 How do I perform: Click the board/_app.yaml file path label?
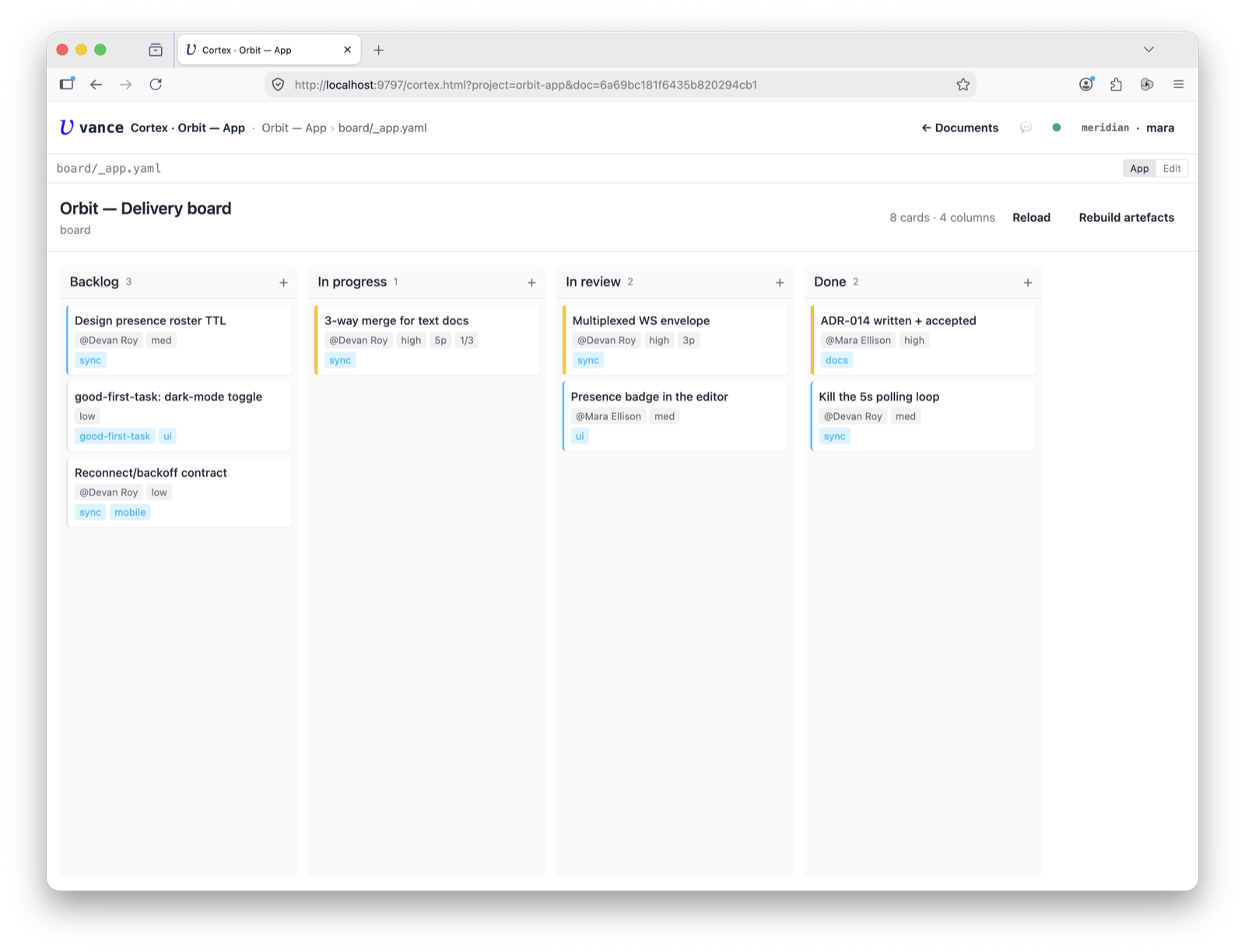point(109,168)
